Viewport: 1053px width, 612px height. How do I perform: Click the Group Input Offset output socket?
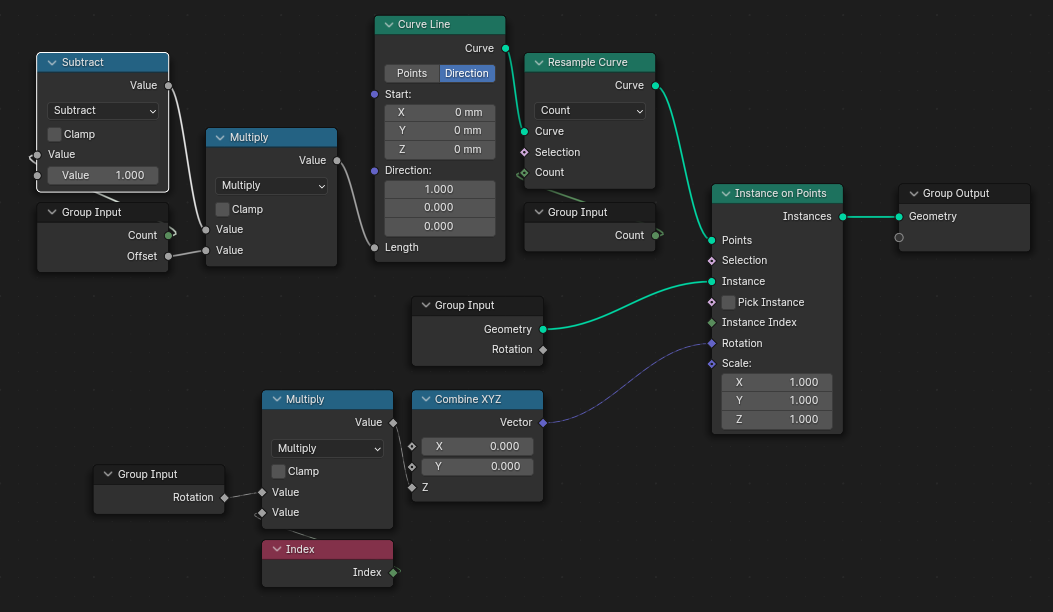point(169,256)
